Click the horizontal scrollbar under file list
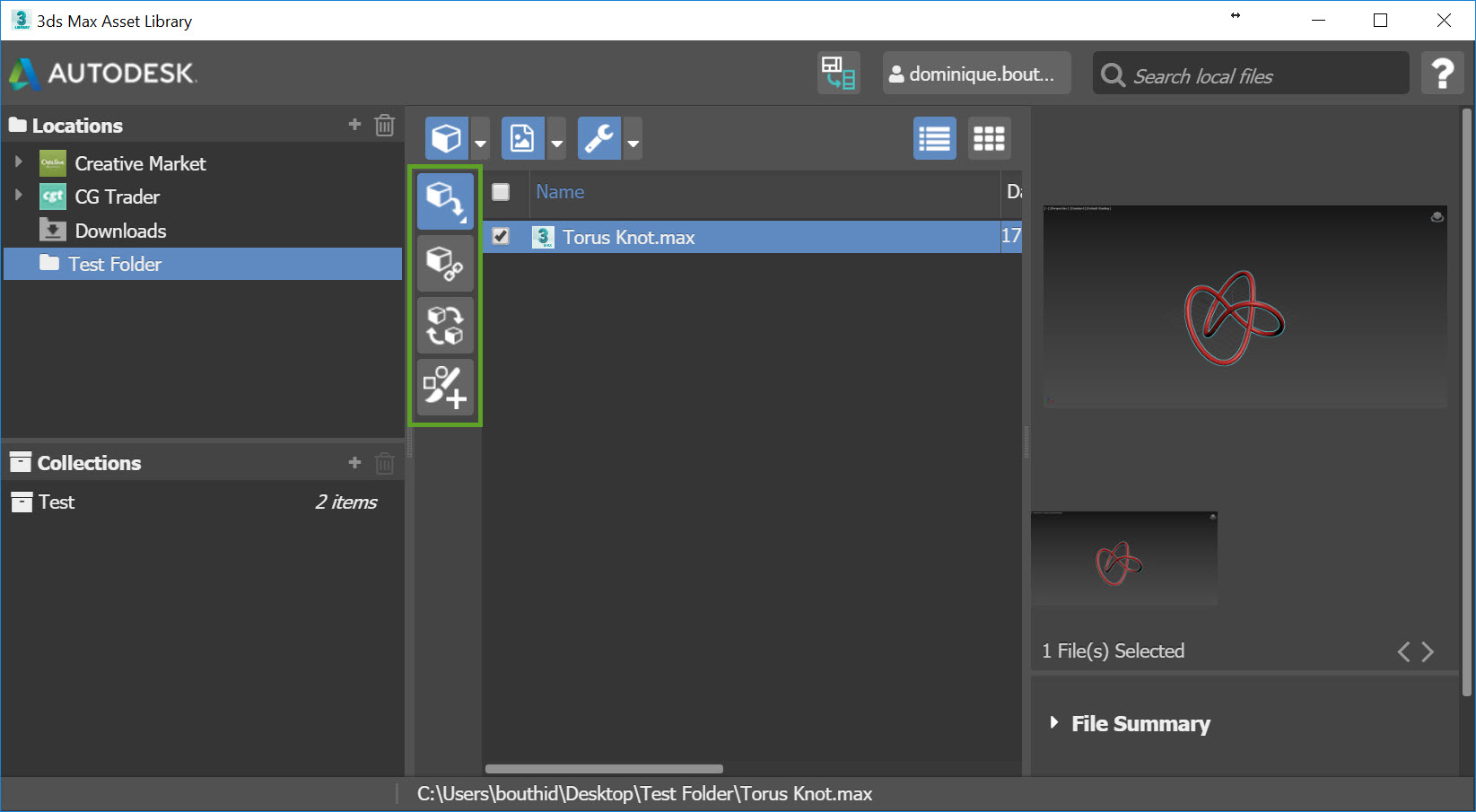This screenshot has width=1476, height=812. pyautogui.click(x=604, y=769)
